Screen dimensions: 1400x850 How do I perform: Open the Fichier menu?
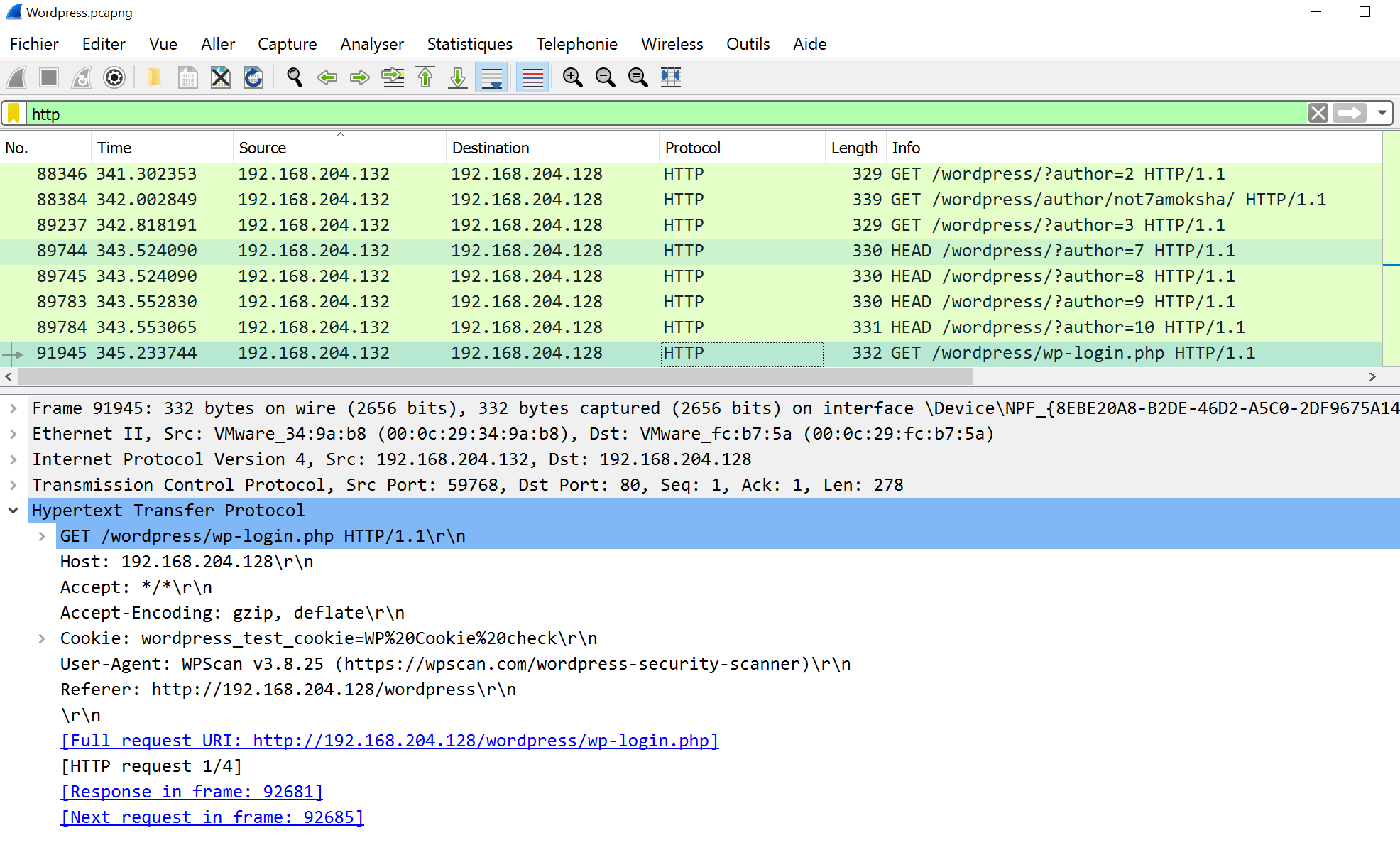tap(34, 44)
